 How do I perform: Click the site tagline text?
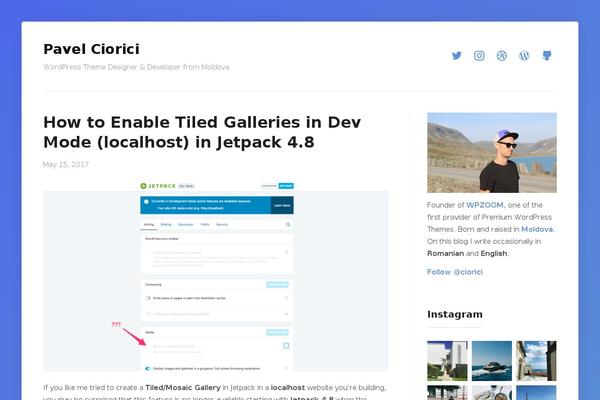tap(136, 67)
